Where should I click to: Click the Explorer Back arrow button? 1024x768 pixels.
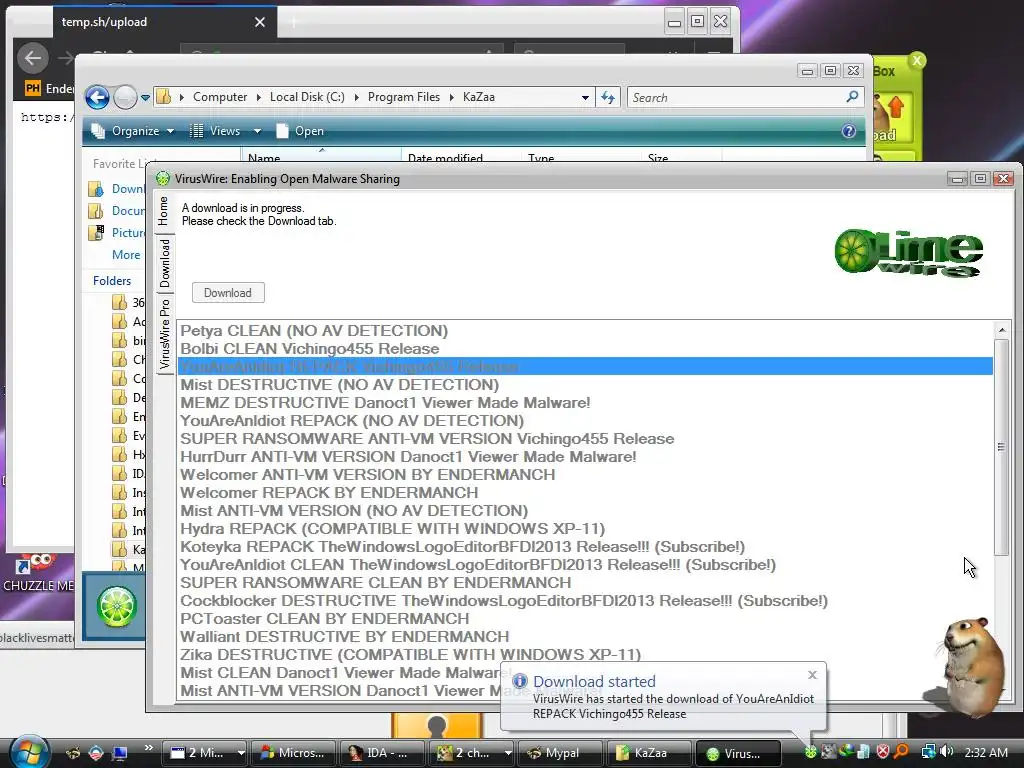(x=97, y=97)
